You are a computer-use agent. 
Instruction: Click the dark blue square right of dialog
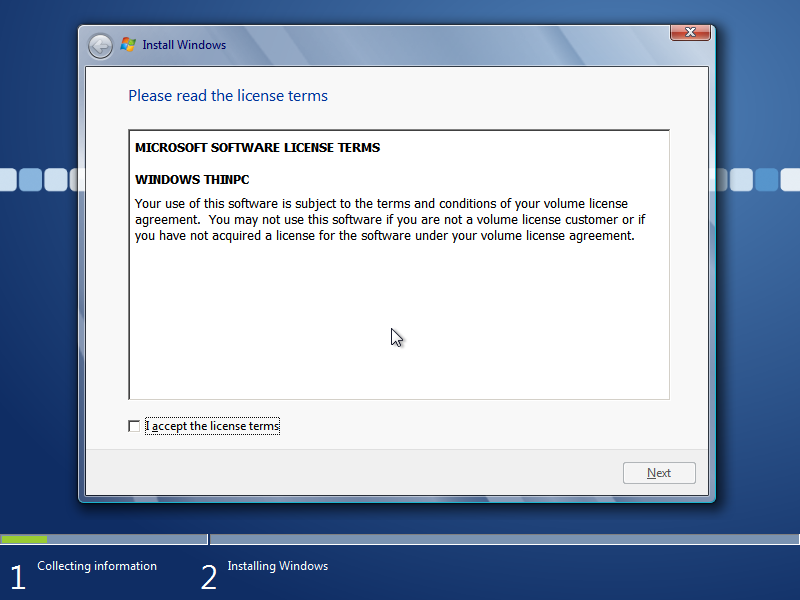pyautogui.click(x=766, y=180)
